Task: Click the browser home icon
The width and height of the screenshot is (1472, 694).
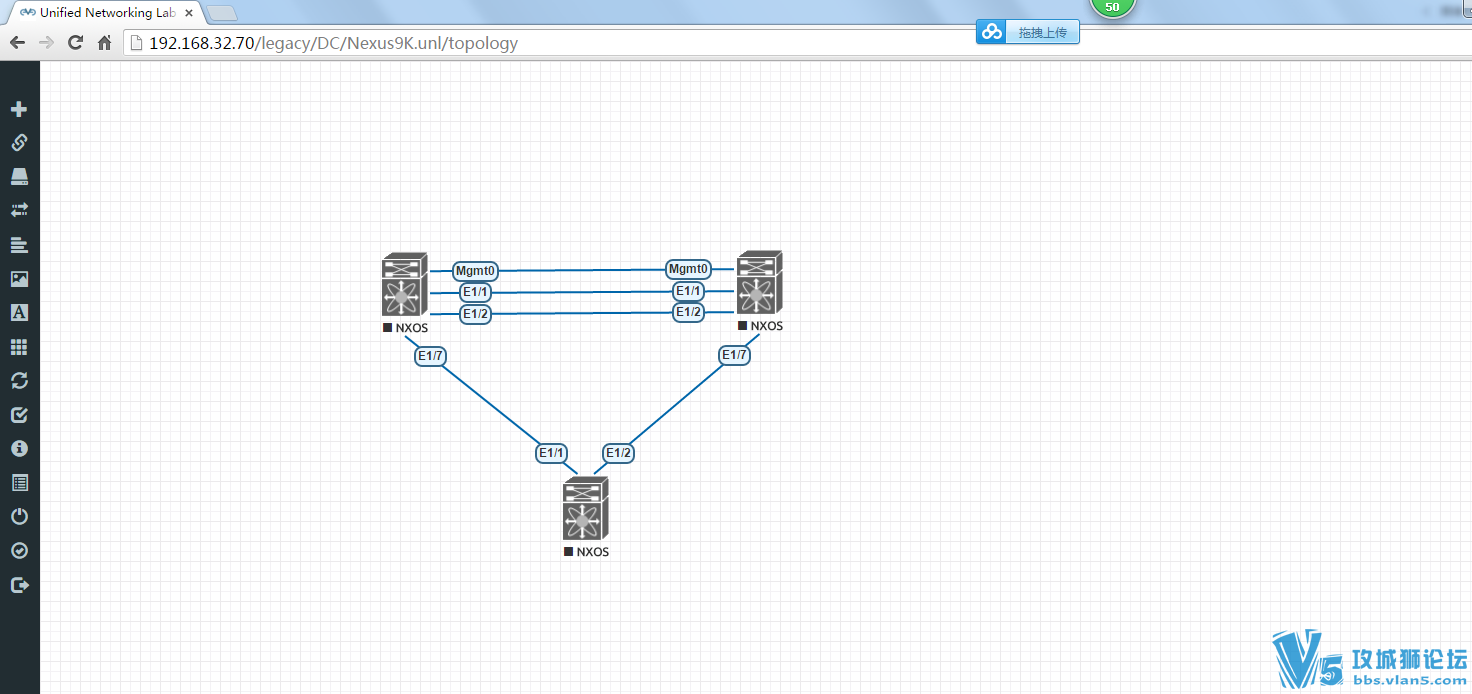Action: [x=104, y=43]
